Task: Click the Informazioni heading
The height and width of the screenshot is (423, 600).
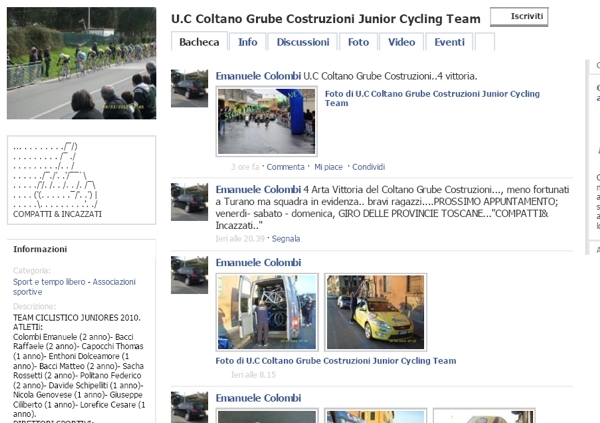Action: [x=40, y=249]
